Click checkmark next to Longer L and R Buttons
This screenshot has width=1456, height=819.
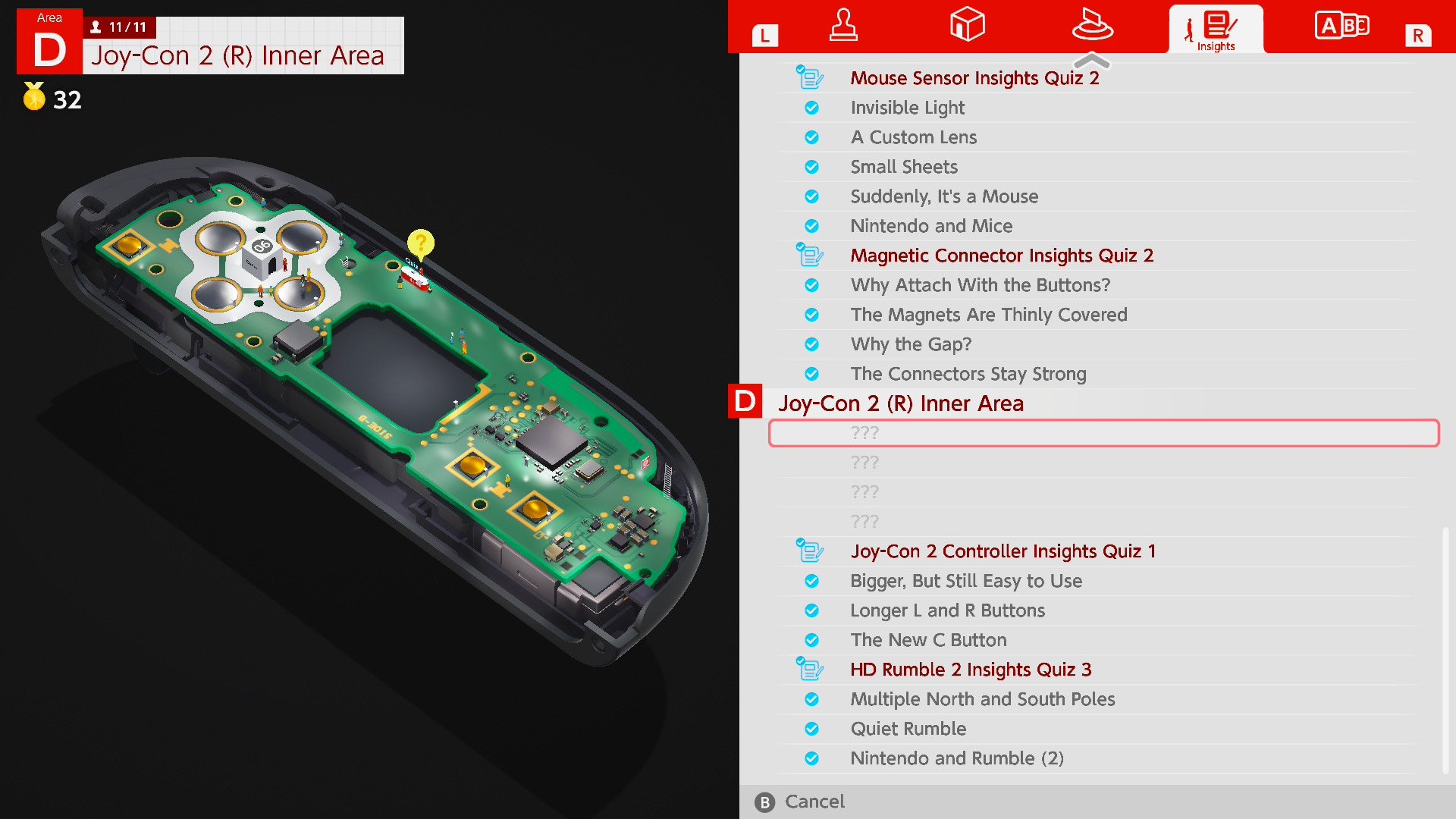[x=811, y=610]
